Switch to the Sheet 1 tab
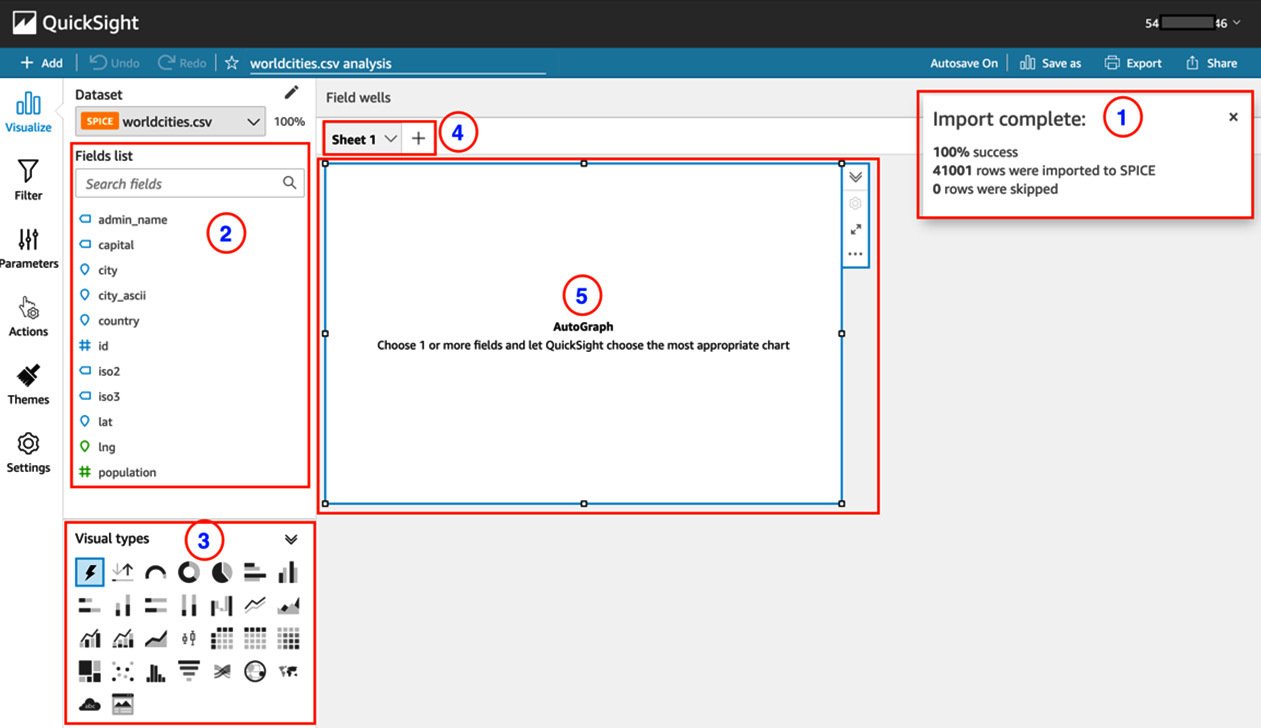This screenshot has height=728, width=1261. tap(353, 139)
